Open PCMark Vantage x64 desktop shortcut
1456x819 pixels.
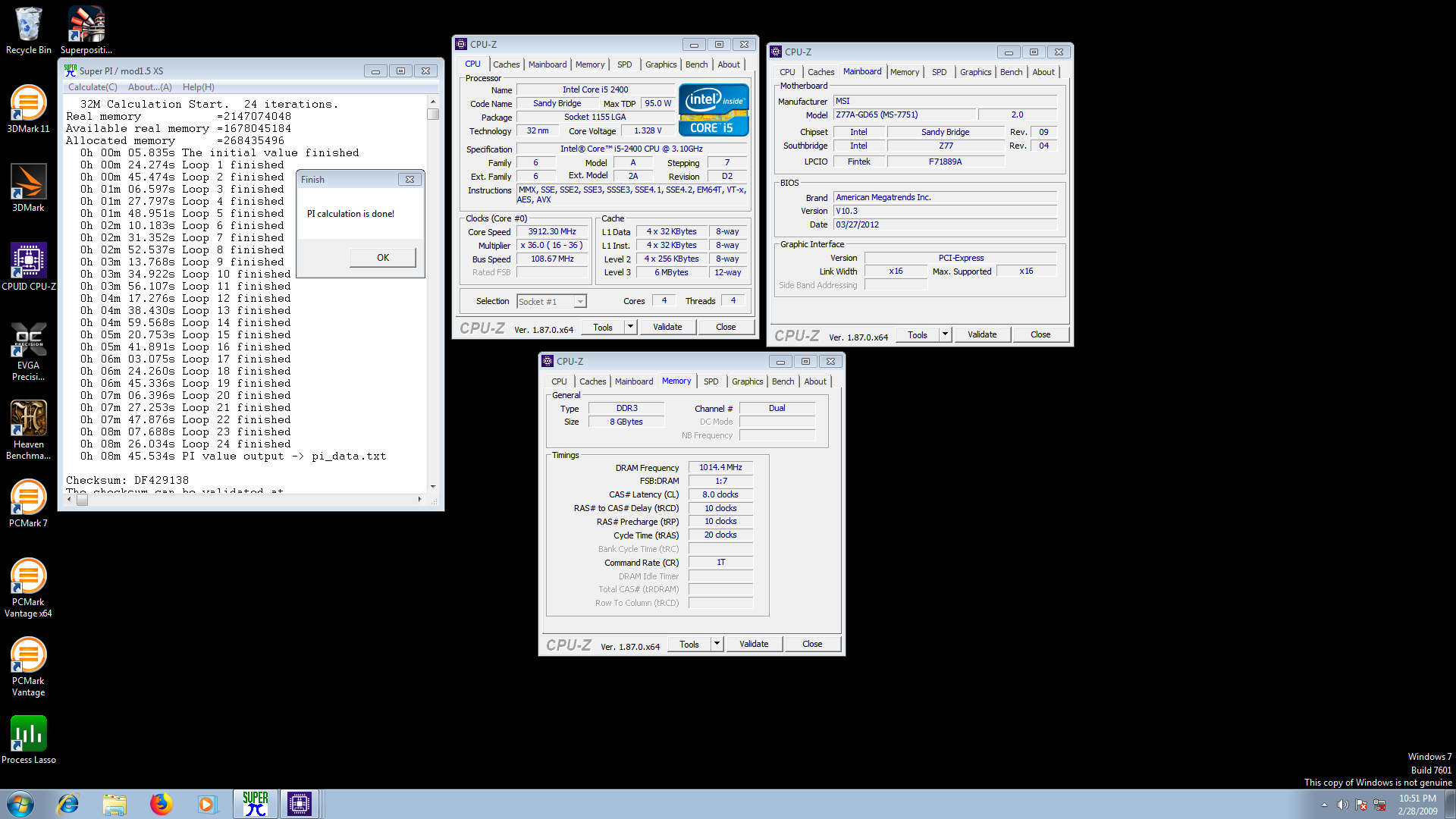tap(29, 588)
